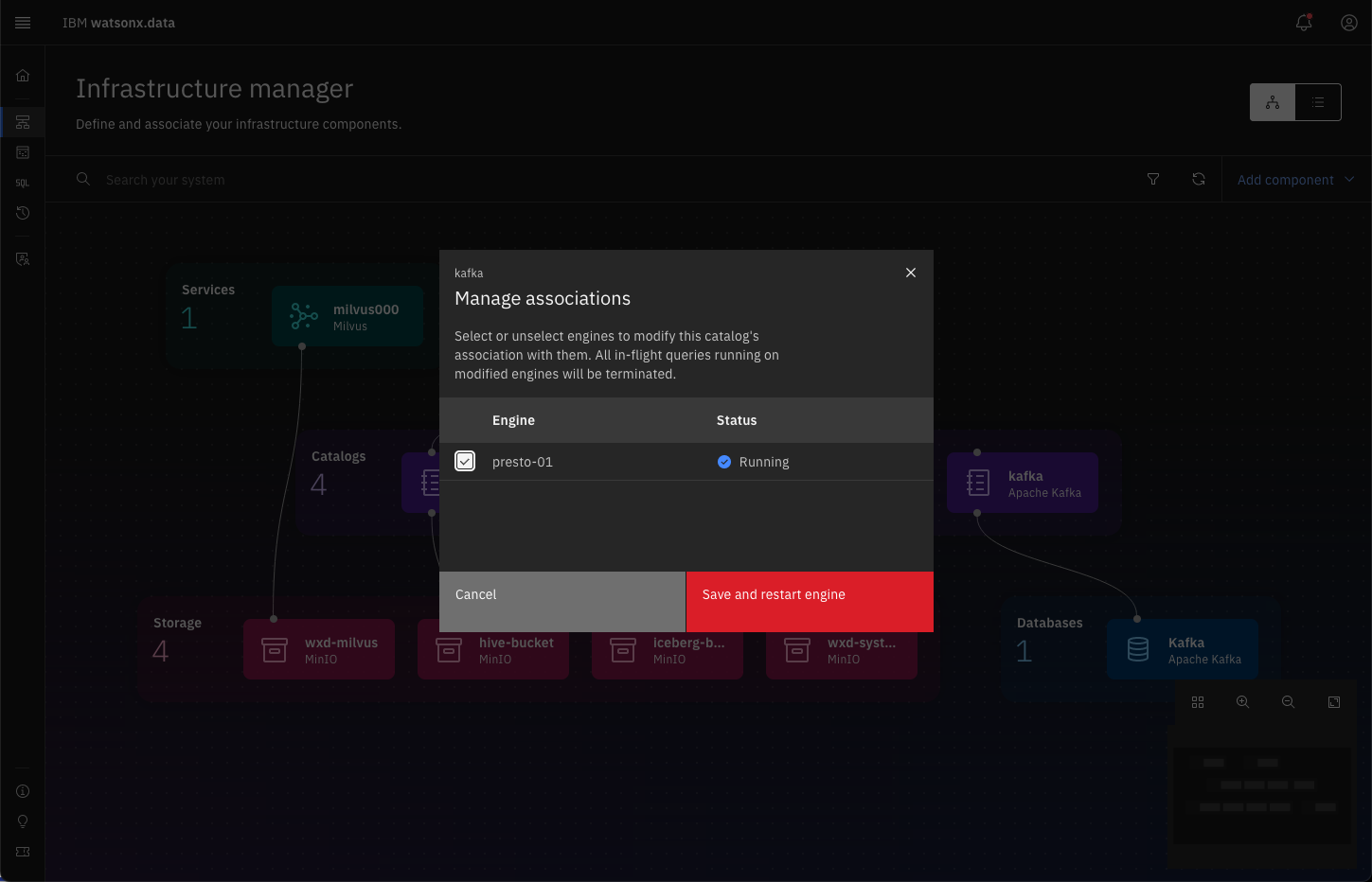Click Cancel in the dialog
The height and width of the screenshot is (882, 1372).
pyautogui.click(x=562, y=601)
